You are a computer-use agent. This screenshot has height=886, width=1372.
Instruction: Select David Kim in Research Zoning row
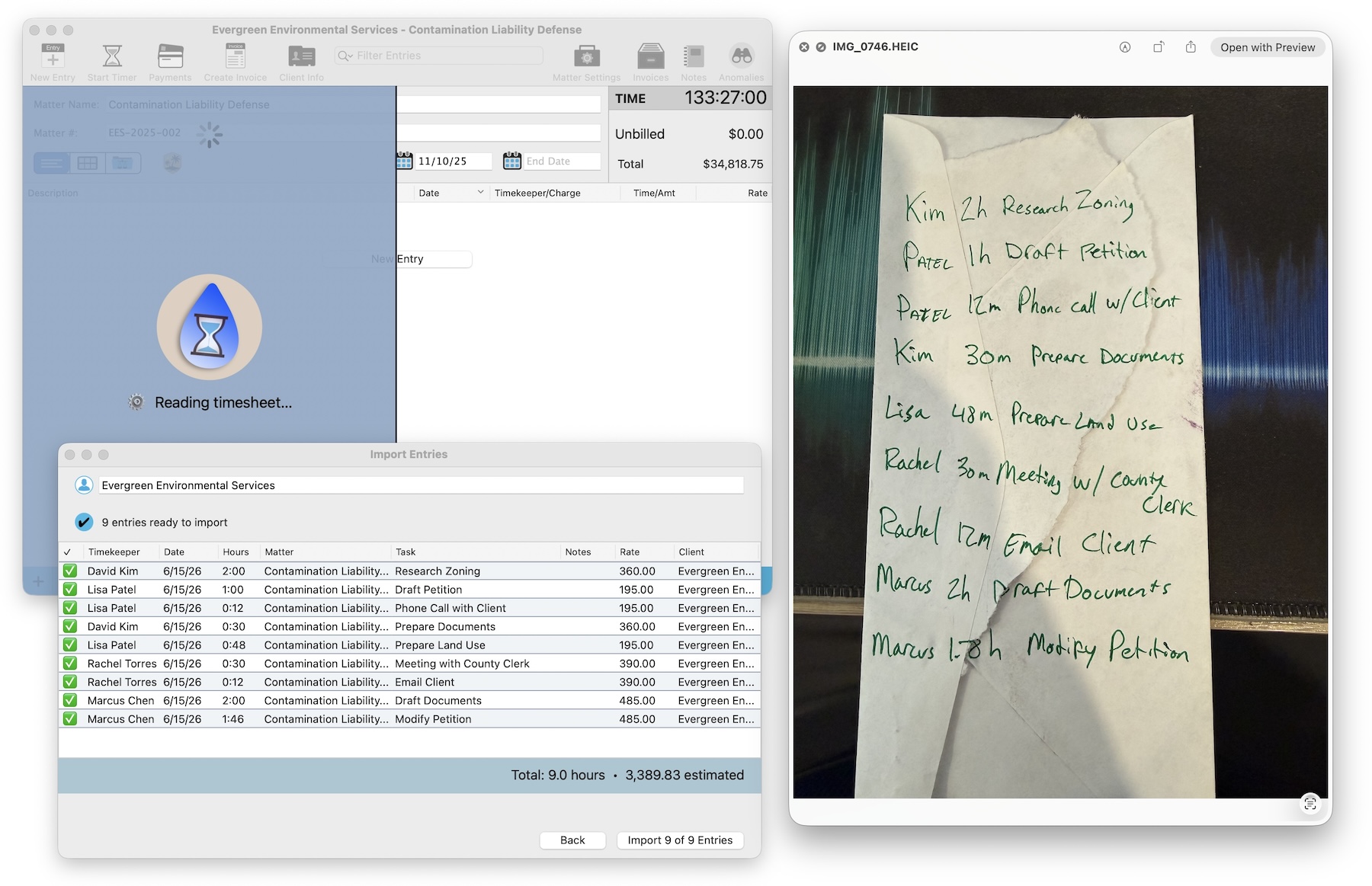[x=113, y=571]
